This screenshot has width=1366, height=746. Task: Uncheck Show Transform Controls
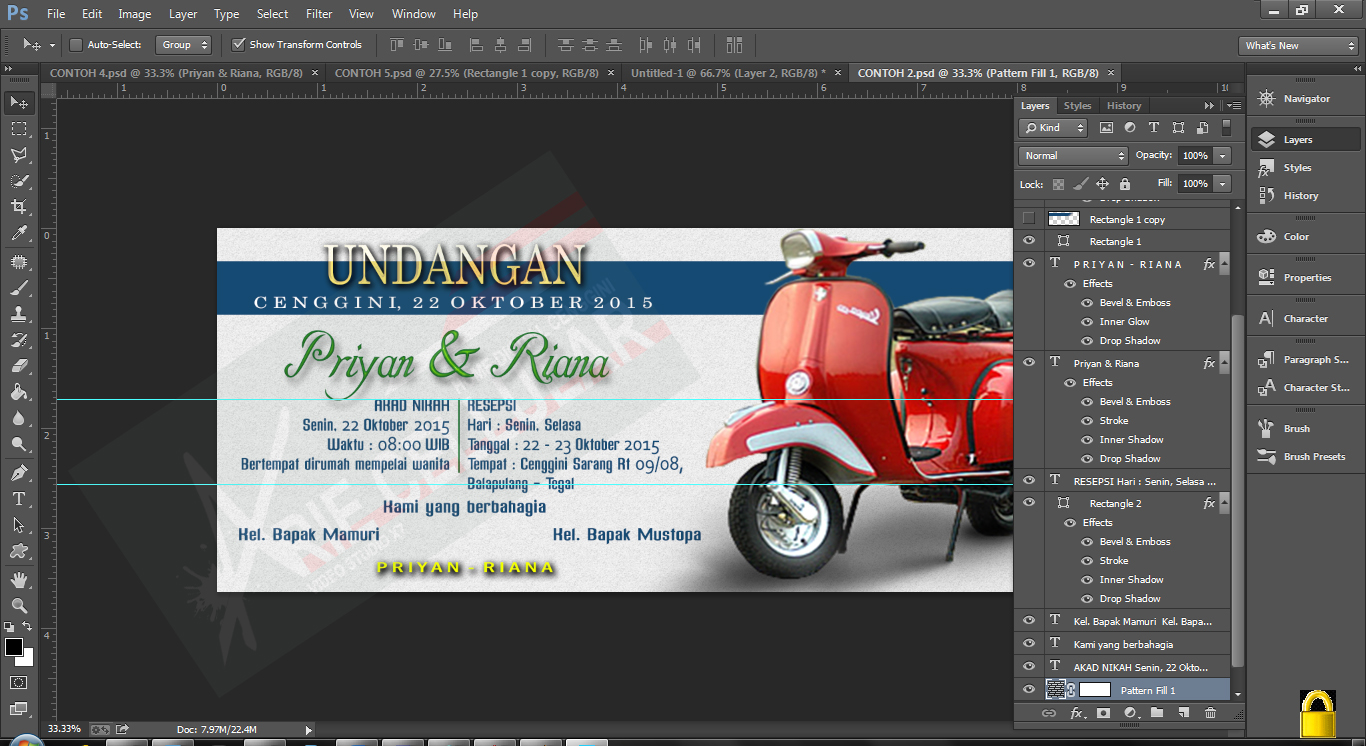[x=238, y=44]
